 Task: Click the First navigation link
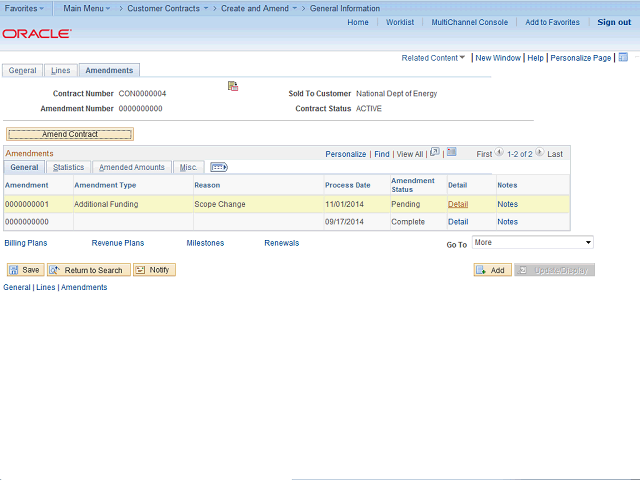coord(484,154)
